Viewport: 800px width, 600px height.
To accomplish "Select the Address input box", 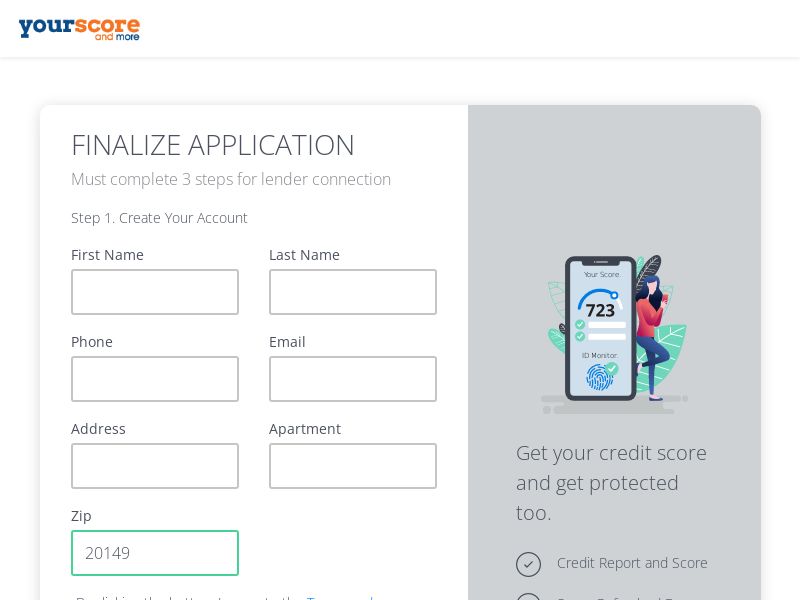I will point(155,466).
